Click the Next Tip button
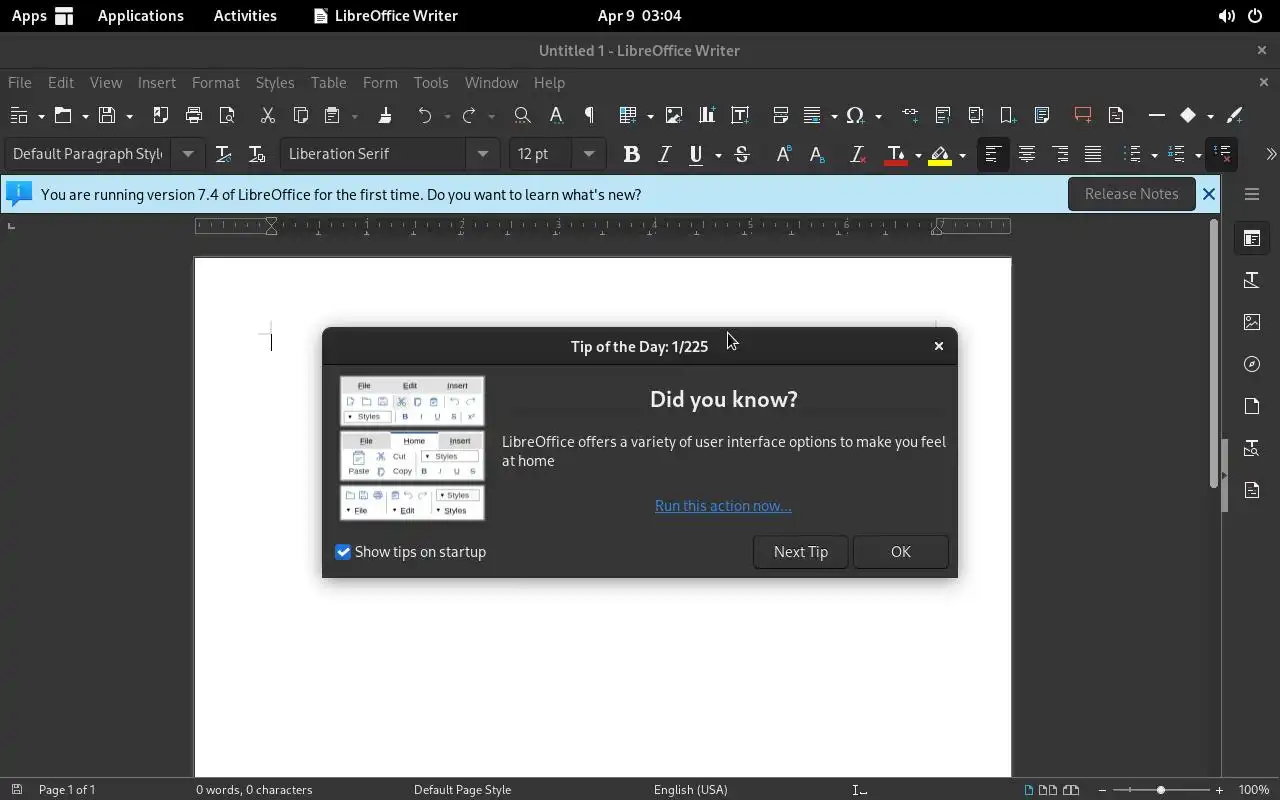 coord(801,552)
